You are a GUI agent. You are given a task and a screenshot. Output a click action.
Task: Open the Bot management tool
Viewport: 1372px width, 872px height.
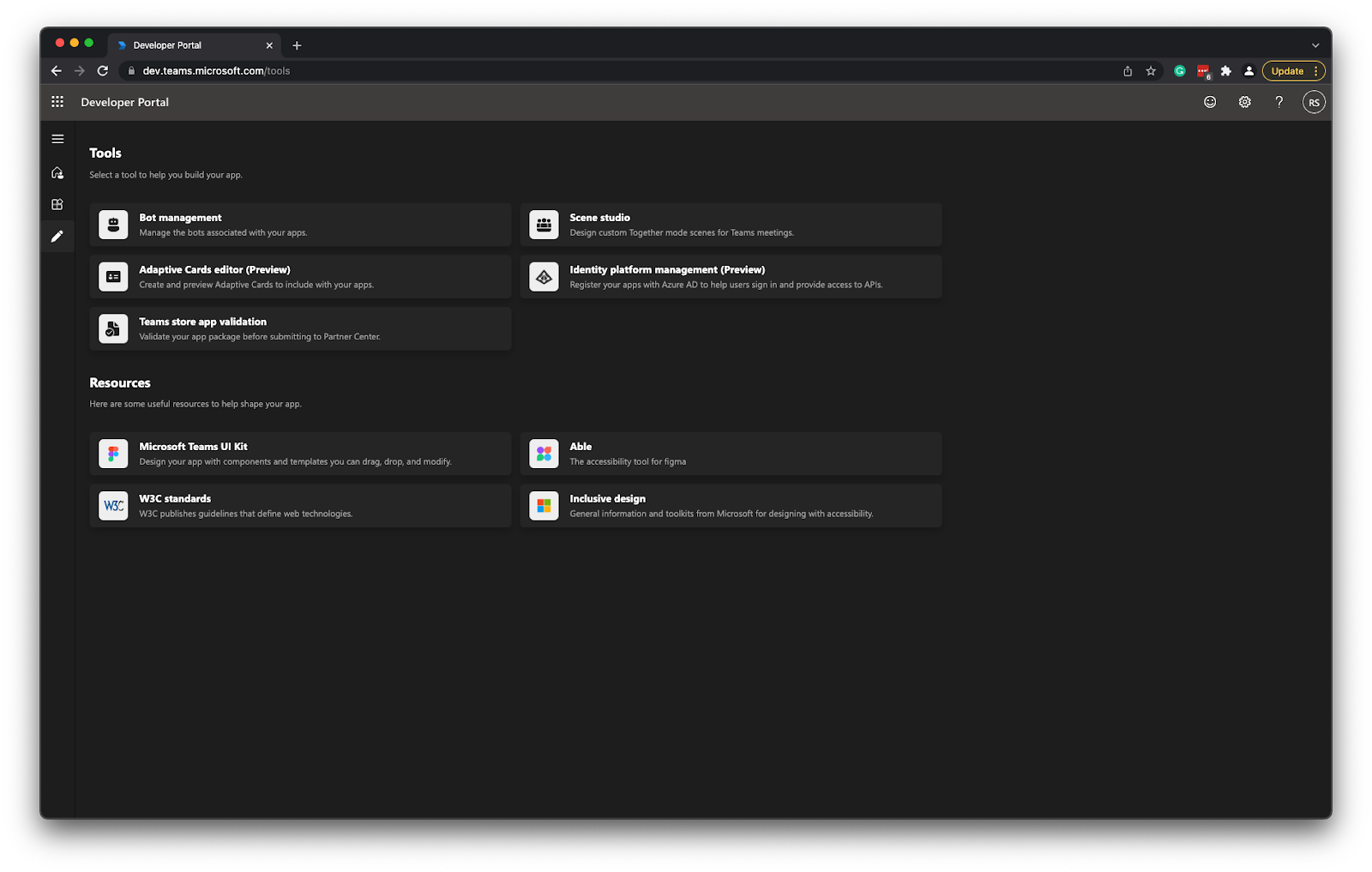click(300, 224)
